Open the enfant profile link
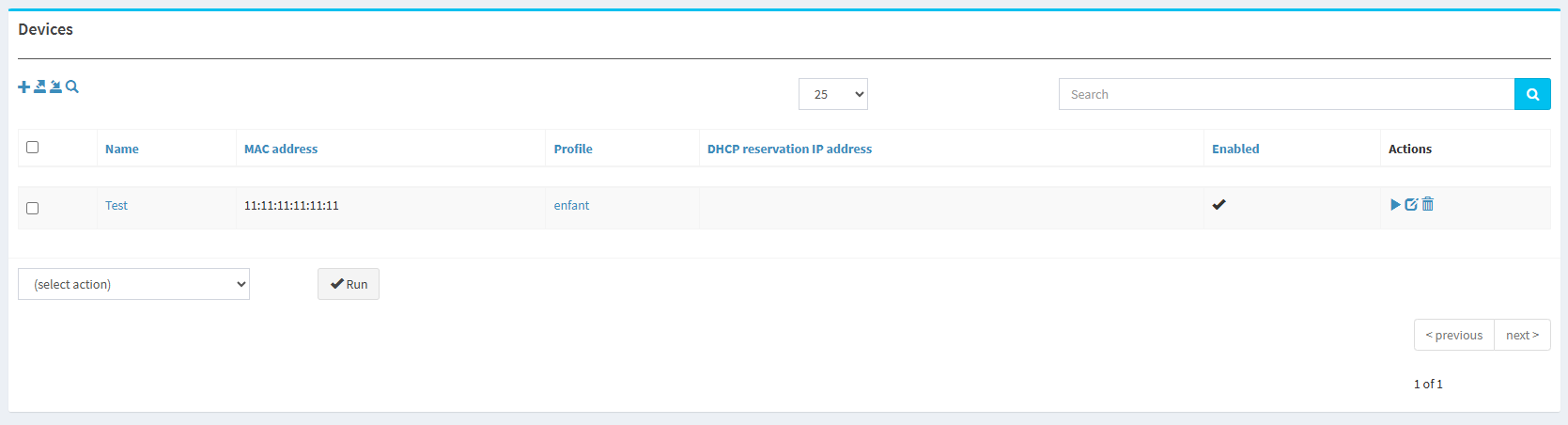 (571, 205)
